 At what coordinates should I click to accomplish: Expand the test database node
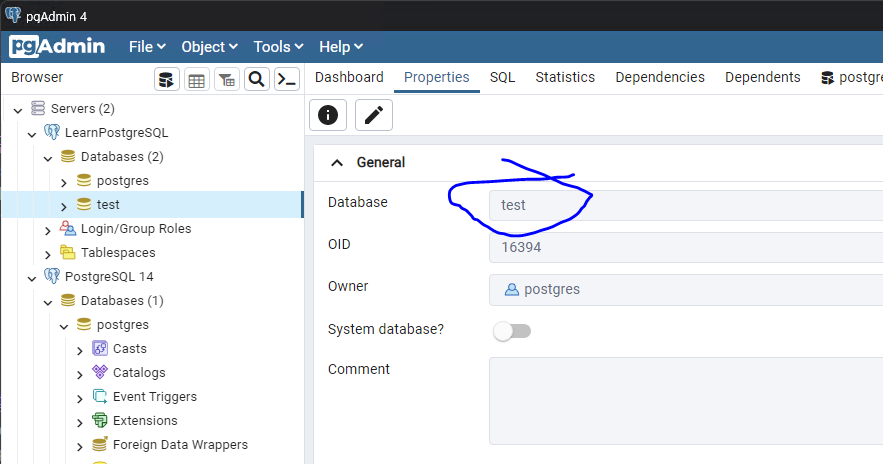point(64,206)
